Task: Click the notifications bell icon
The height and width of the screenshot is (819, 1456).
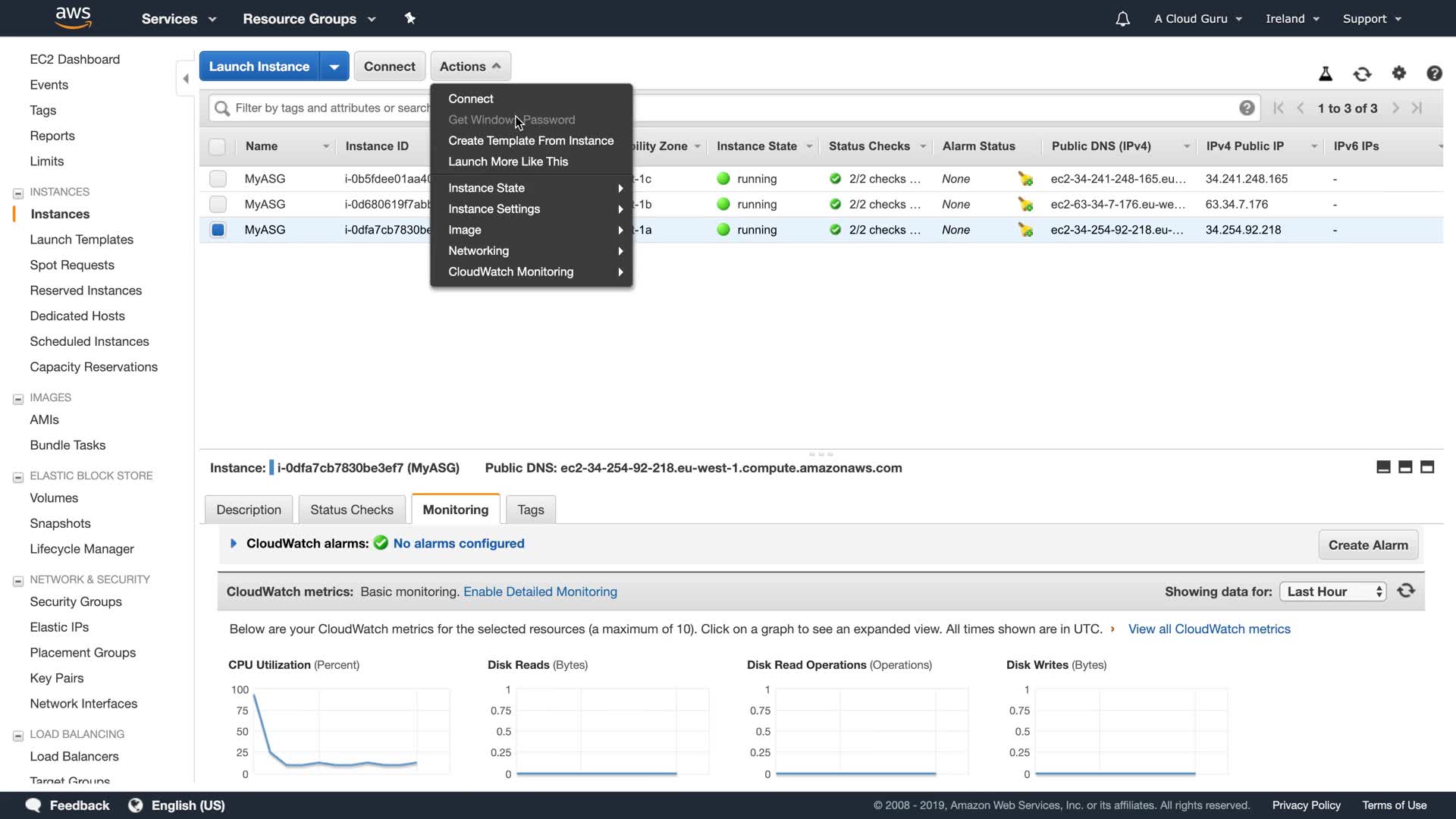Action: [1122, 19]
